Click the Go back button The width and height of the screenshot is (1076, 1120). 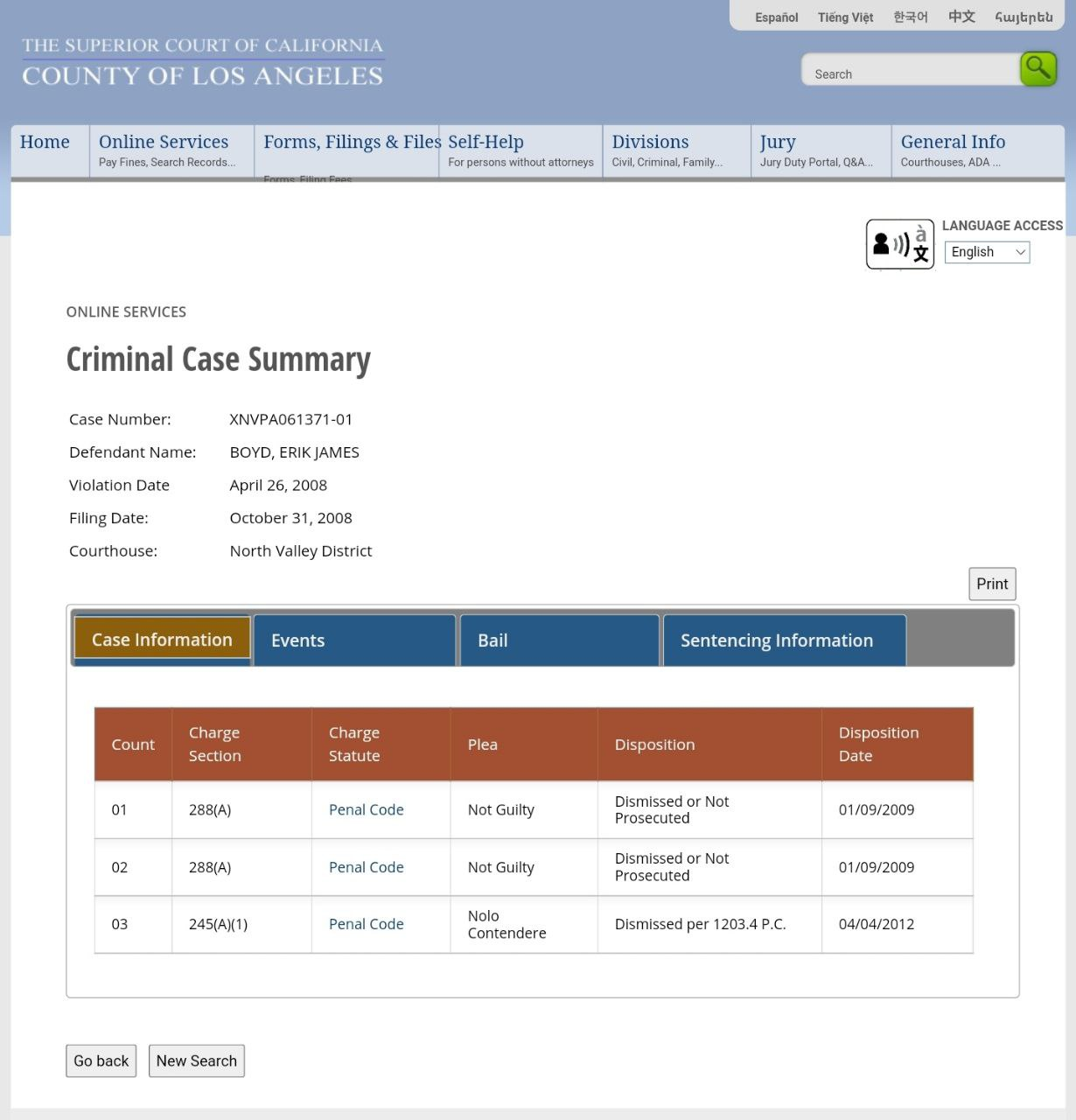pyautogui.click(x=101, y=1060)
